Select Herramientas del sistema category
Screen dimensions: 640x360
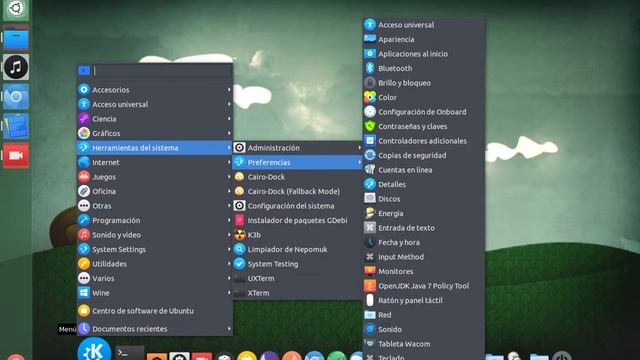point(155,148)
